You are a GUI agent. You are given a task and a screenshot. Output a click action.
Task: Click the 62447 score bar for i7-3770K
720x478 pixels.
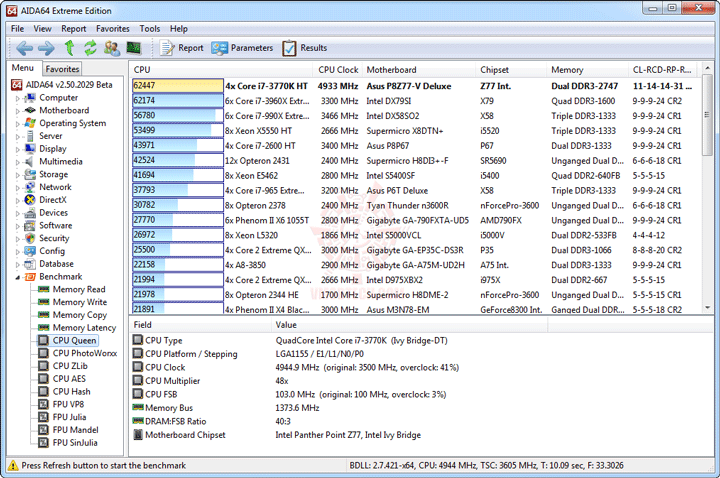tap(178, 86)
